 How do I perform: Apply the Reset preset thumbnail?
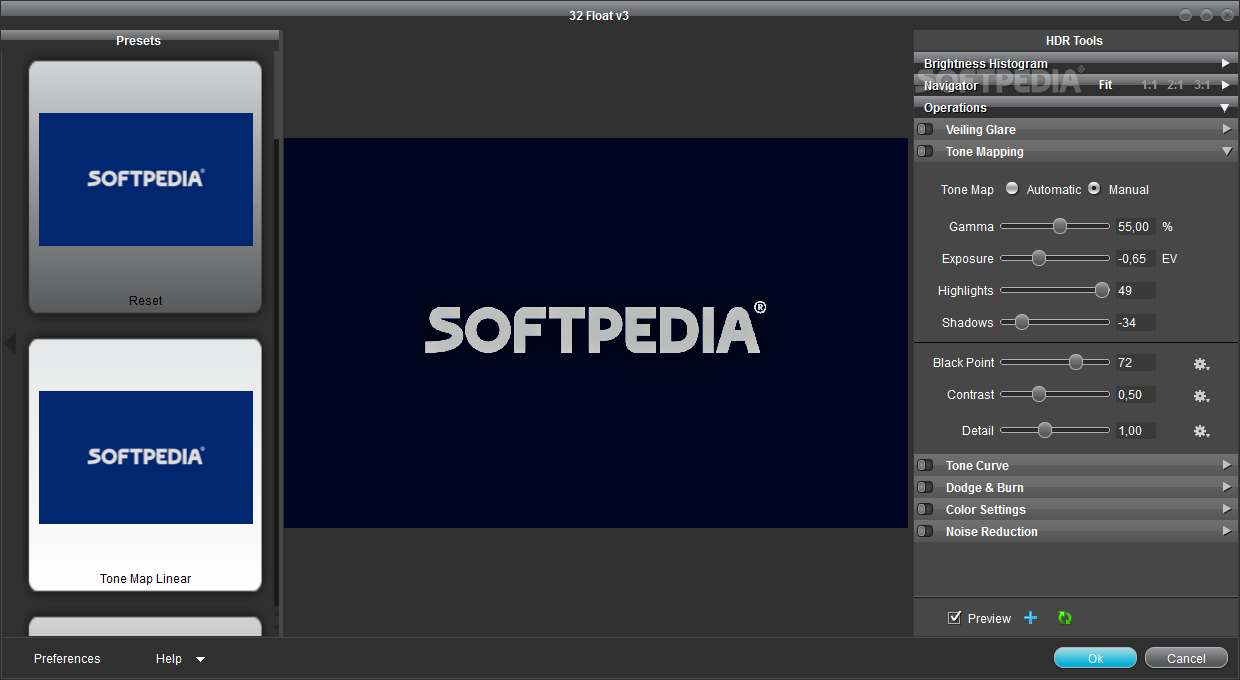[145, 186]
